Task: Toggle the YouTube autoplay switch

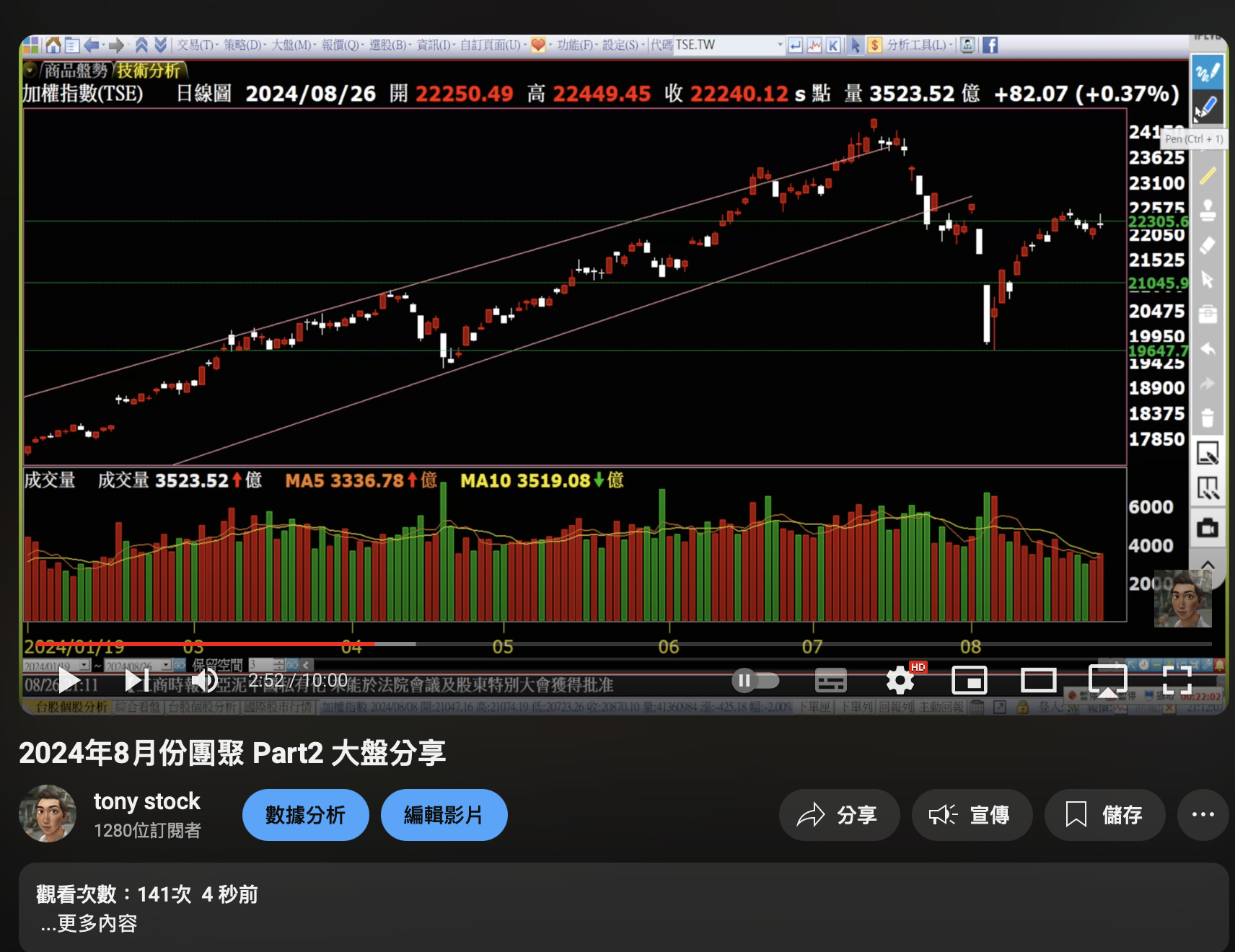Action: tap(756, 679)
